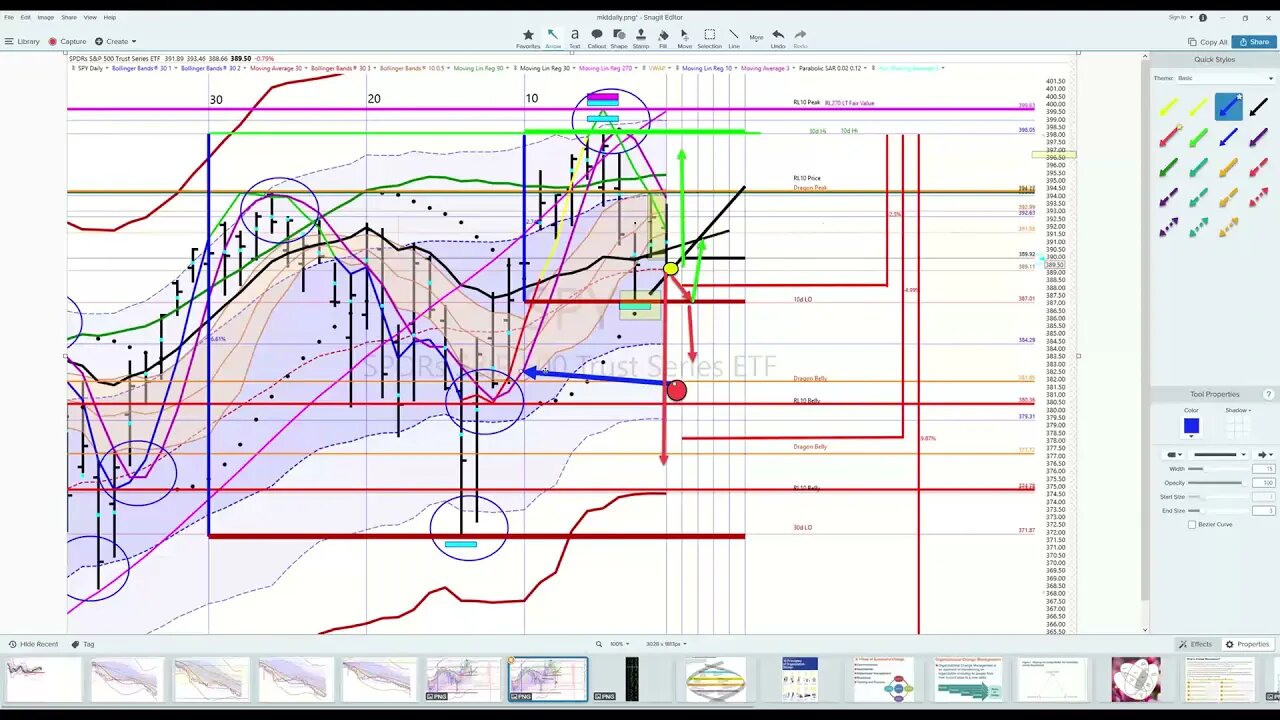
Task: Open the narrow black strip thumbnail
Action: [x=632, y=679]
